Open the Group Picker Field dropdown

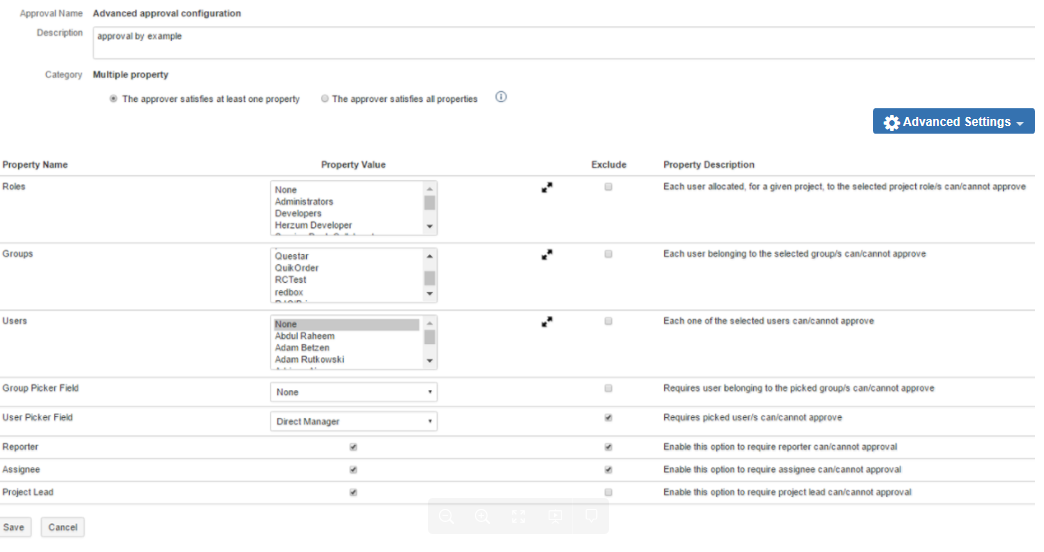[353, 392]
